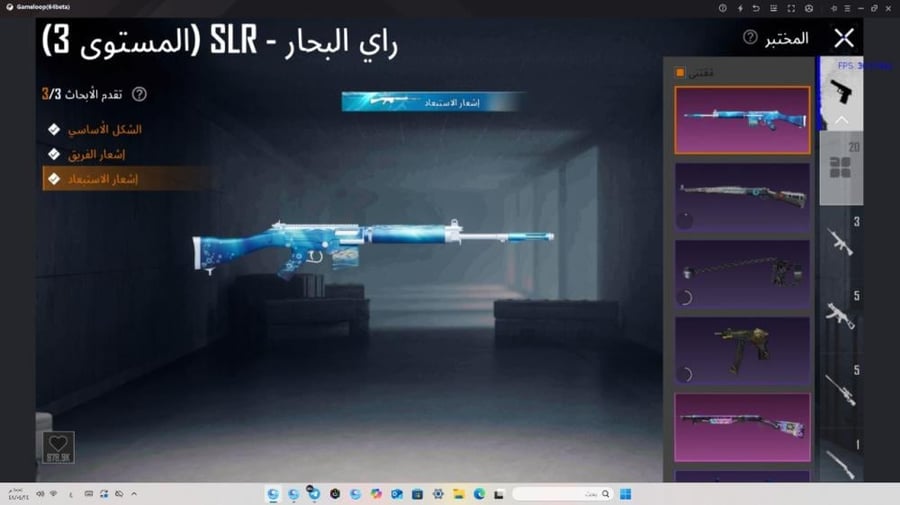The width and height of the screenshot is (900, 505).
Task: Open the clock and date in taskbar
Action: point(17,494)
